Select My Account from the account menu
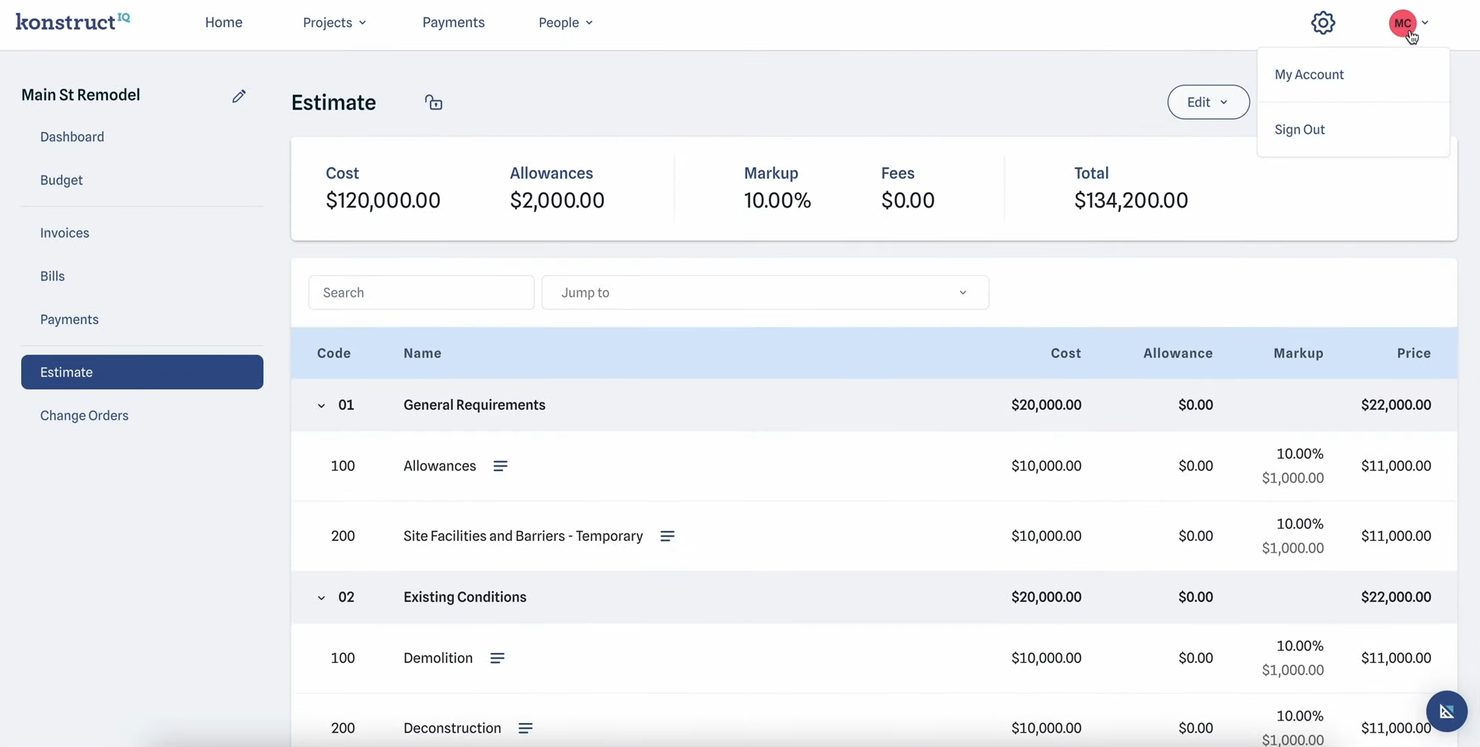The width and height of the screenshot is (1480, 747). (x=1309, y=73)
